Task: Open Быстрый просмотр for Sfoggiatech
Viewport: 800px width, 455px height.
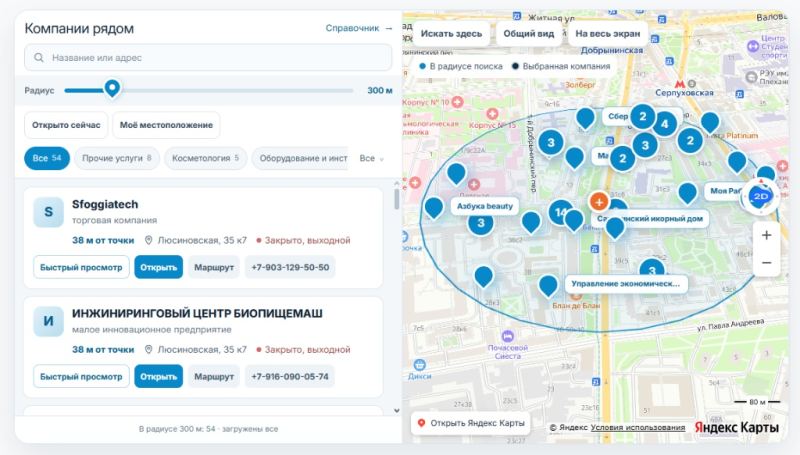Action: click(81, 267)
